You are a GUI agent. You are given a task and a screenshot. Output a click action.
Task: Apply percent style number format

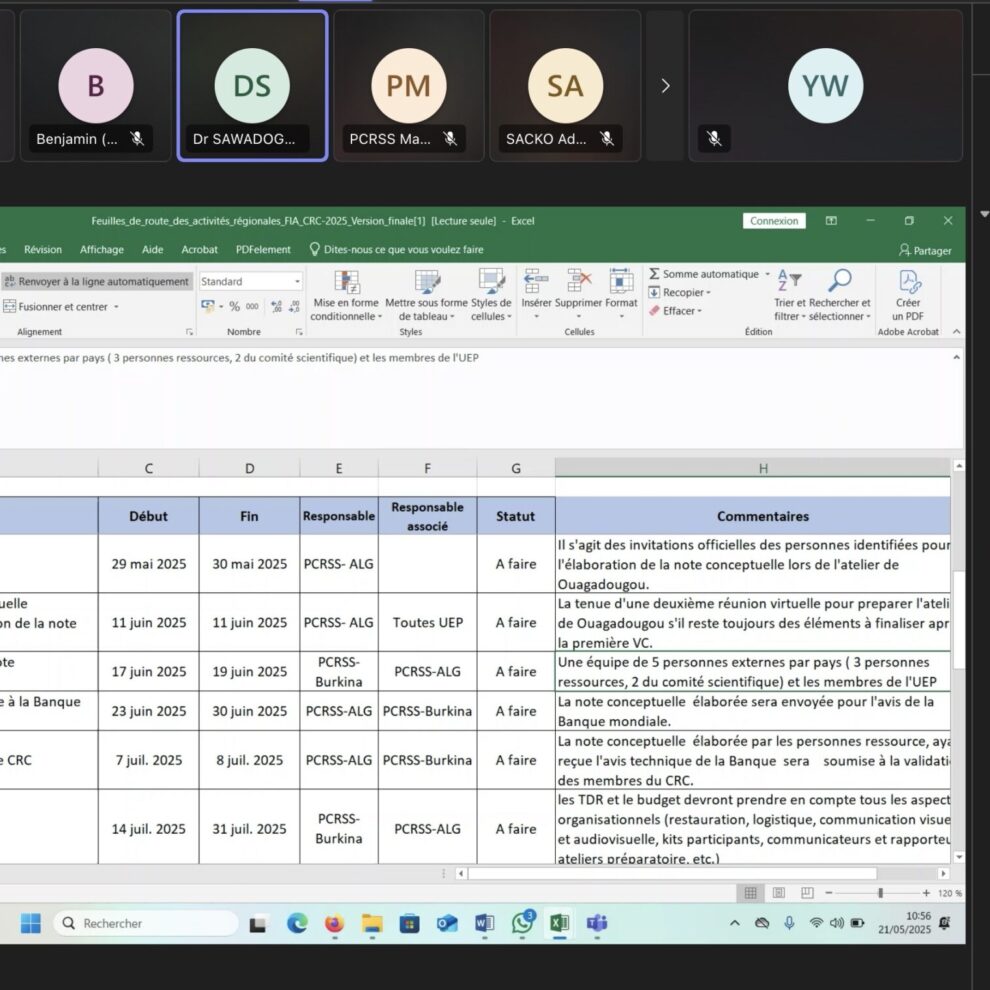[x=234, y=307]
